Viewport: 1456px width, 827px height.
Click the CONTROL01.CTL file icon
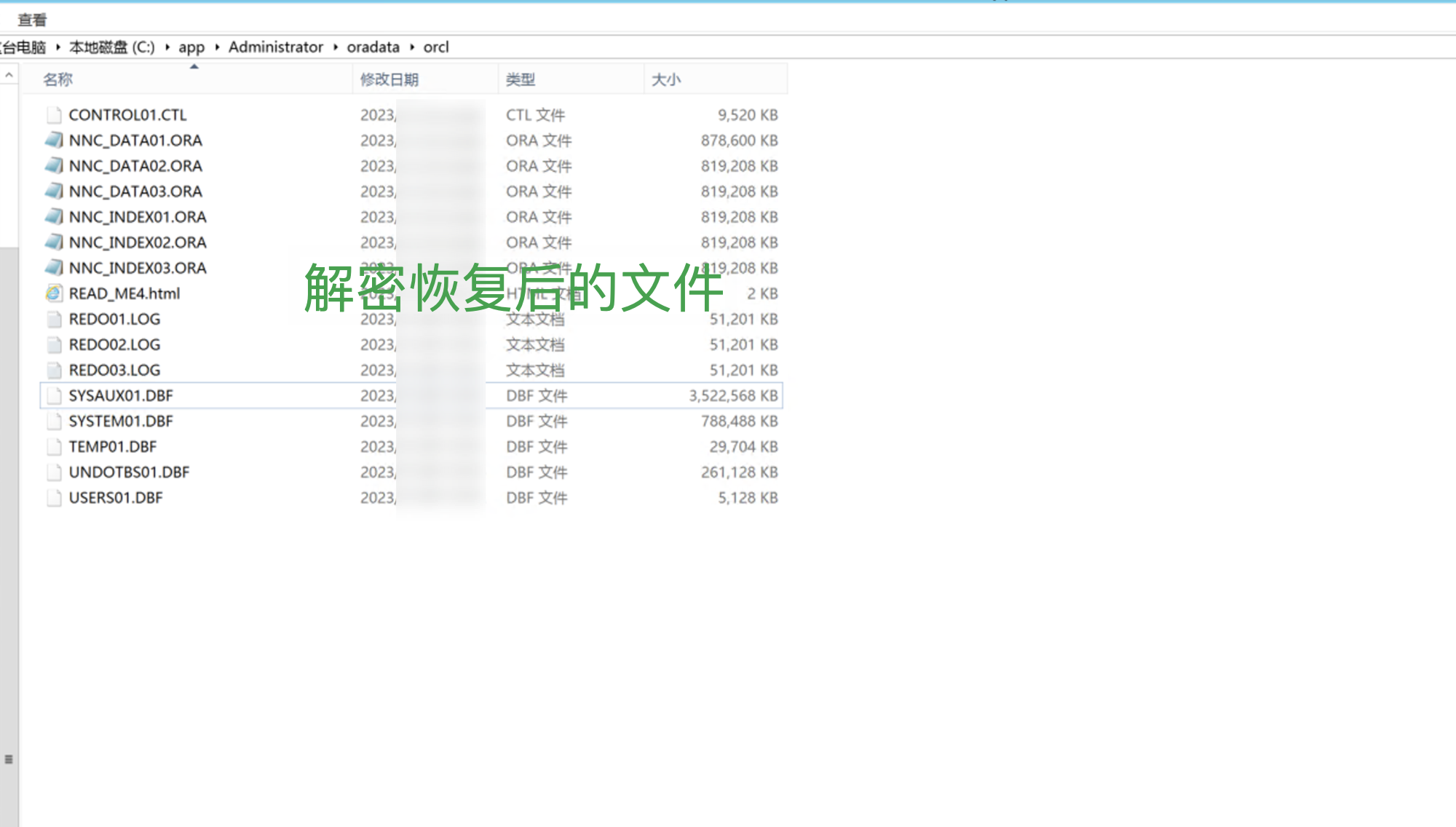(54, 115)
